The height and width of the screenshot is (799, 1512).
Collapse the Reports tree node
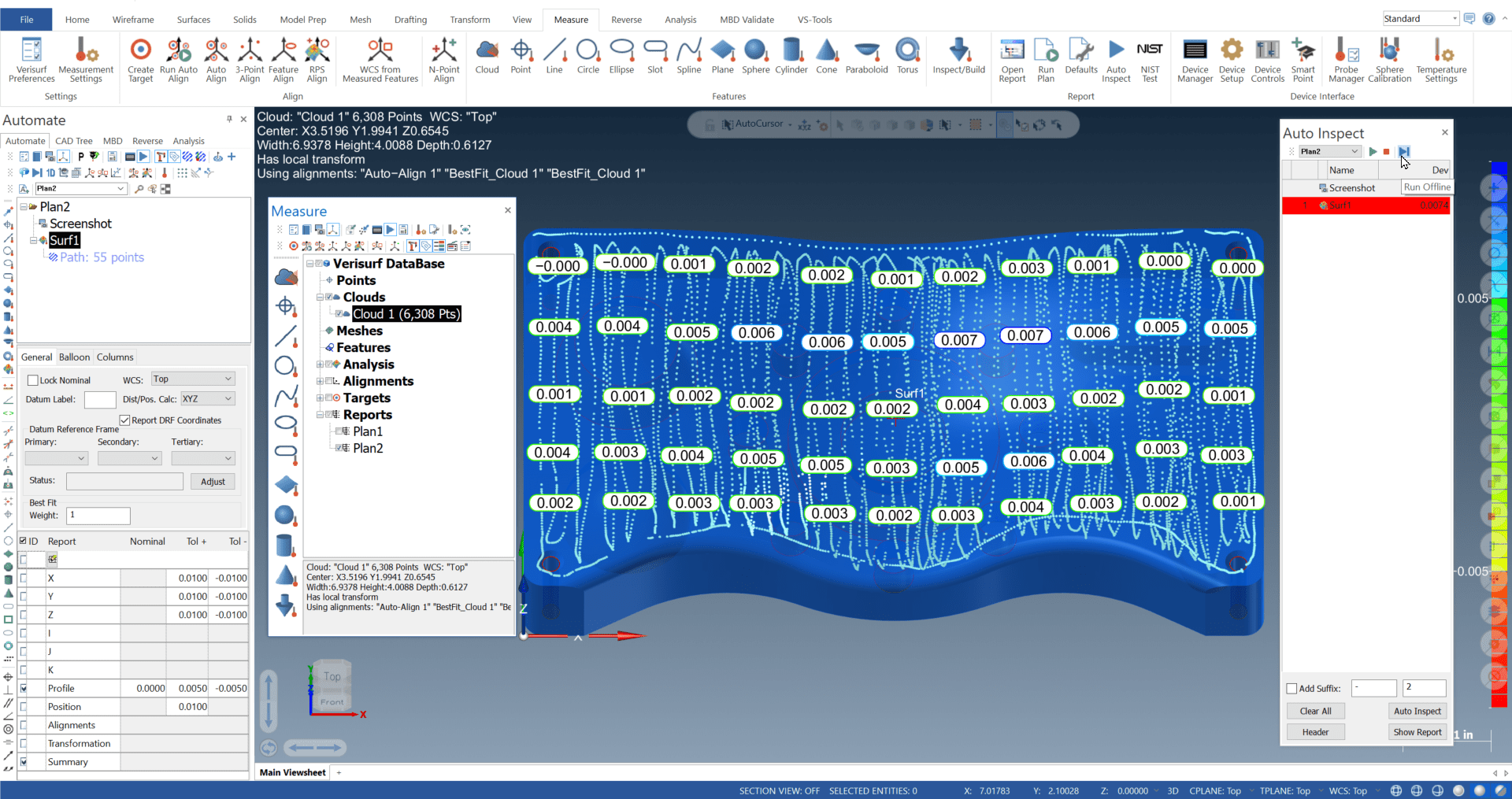pyautogui.click(x=320, y=415)
